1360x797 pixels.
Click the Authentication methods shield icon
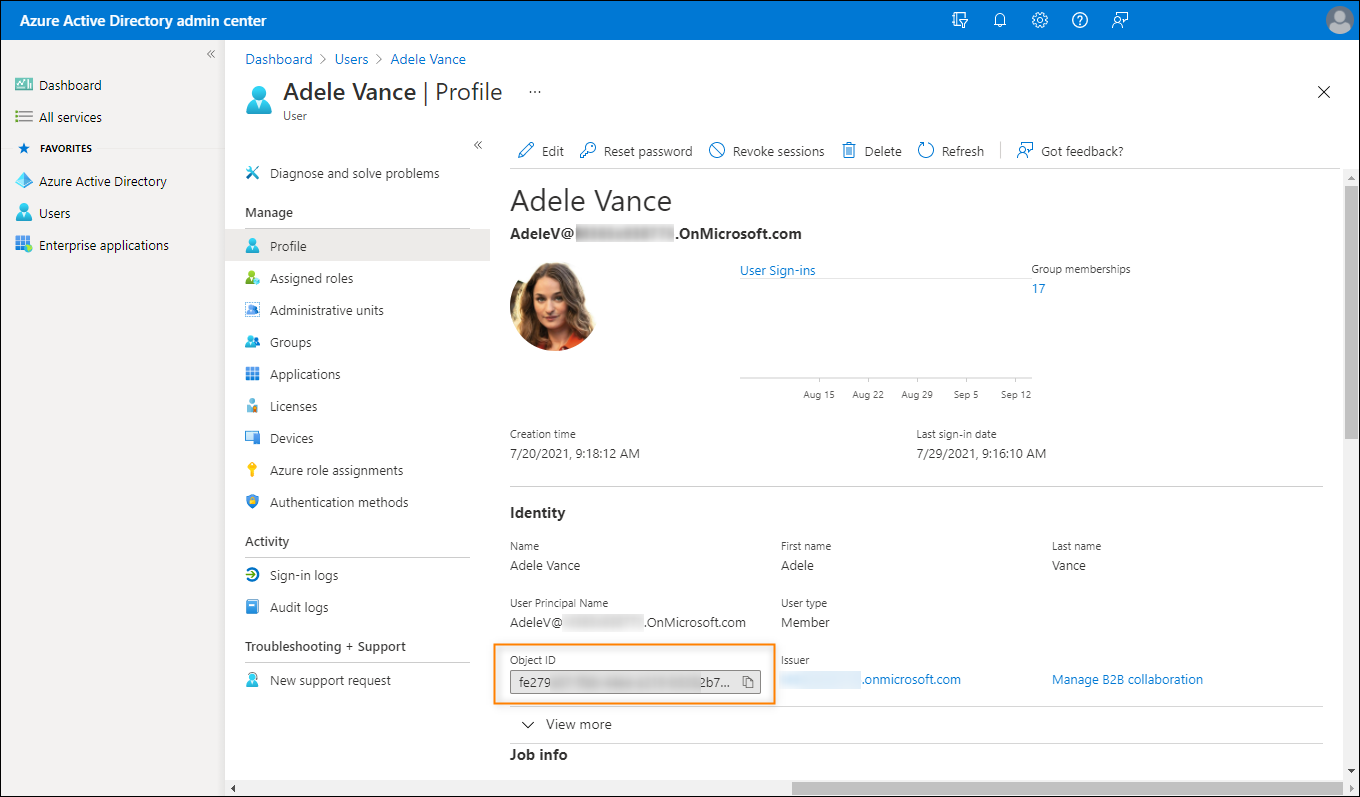(253, 502)
